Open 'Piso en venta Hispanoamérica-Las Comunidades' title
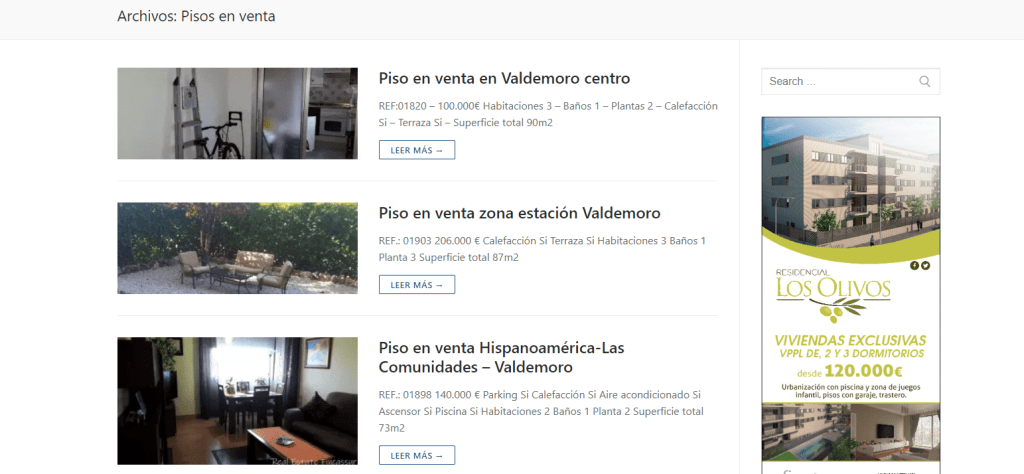 (x=502, y=357)
